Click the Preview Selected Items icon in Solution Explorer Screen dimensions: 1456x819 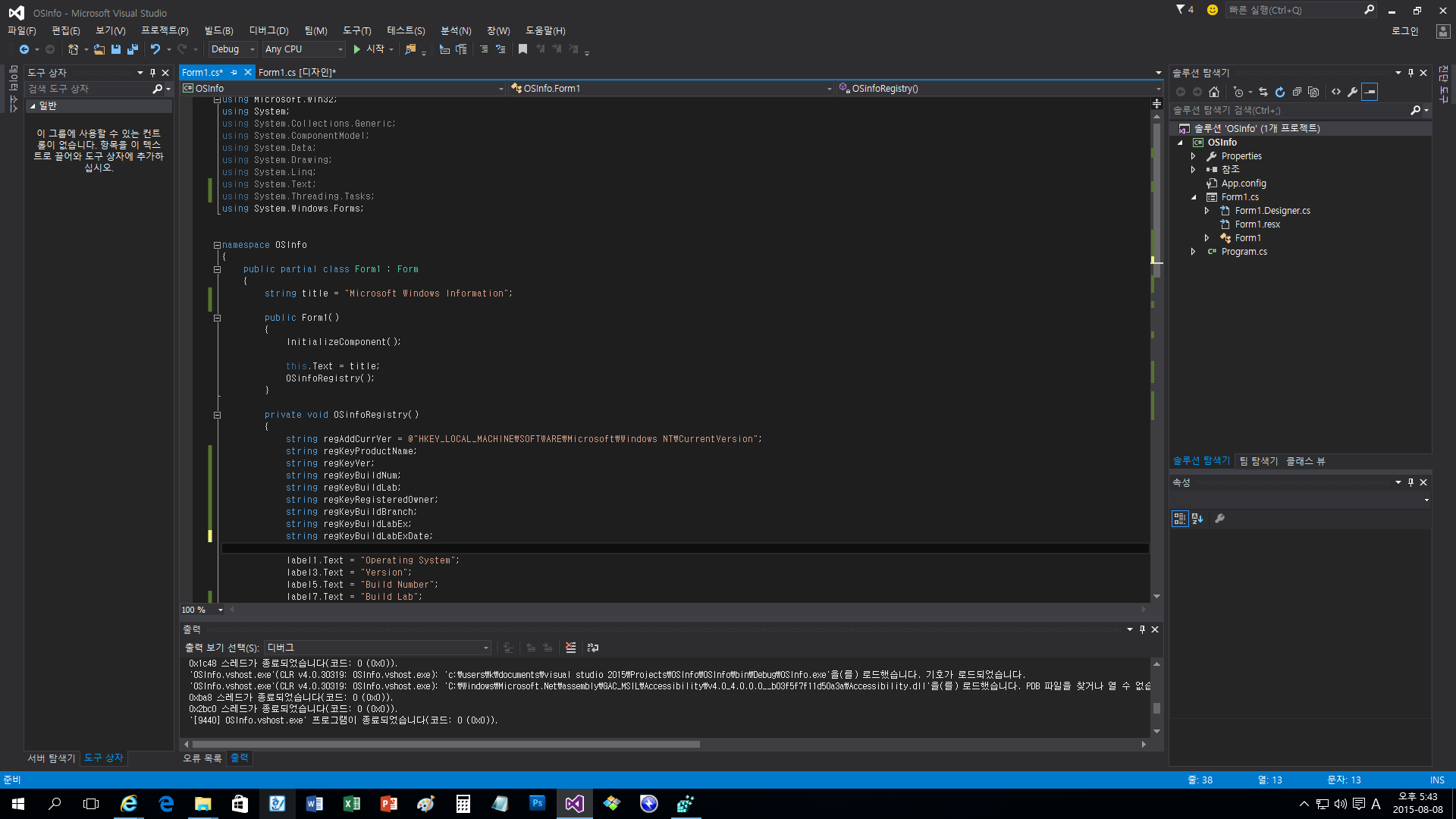pos(1370,92)
